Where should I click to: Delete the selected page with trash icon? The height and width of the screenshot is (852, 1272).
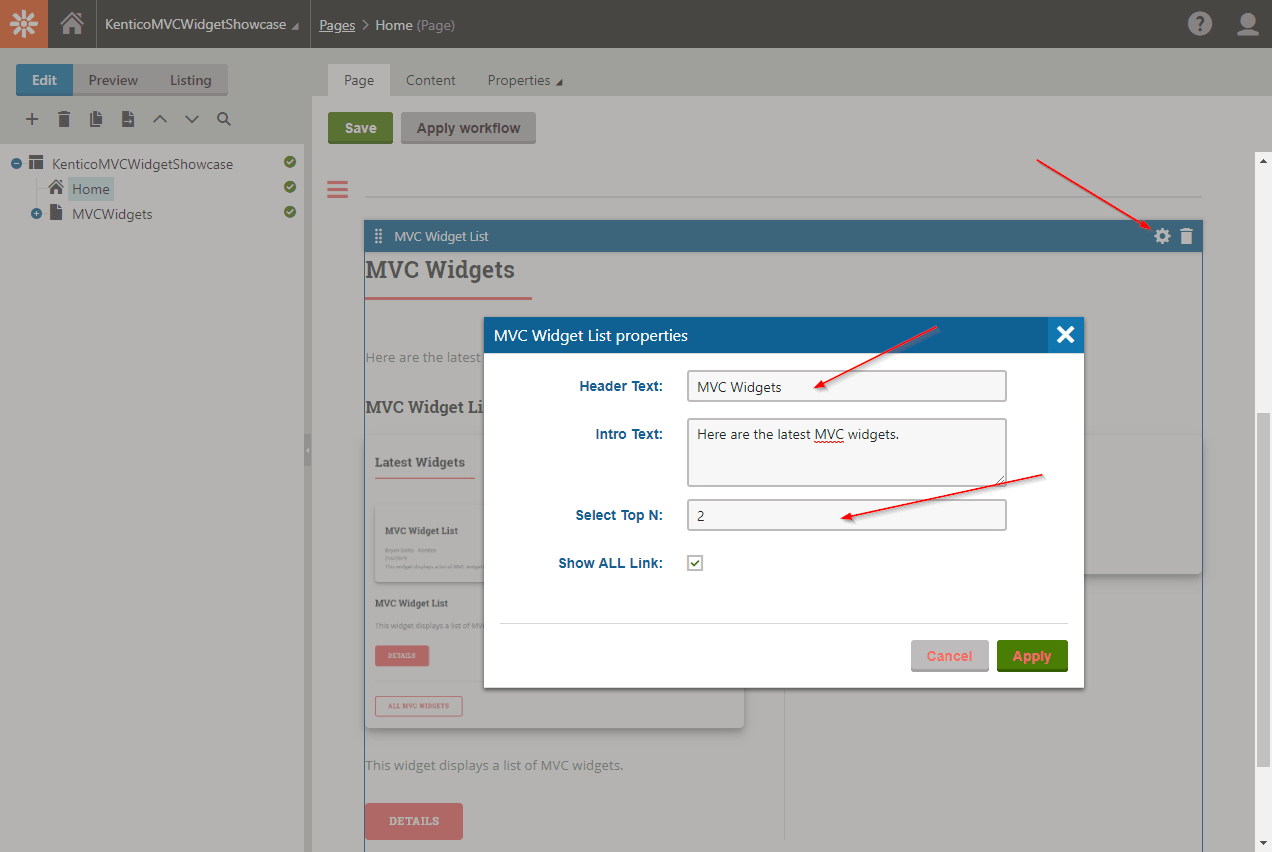tap(64, 119)
